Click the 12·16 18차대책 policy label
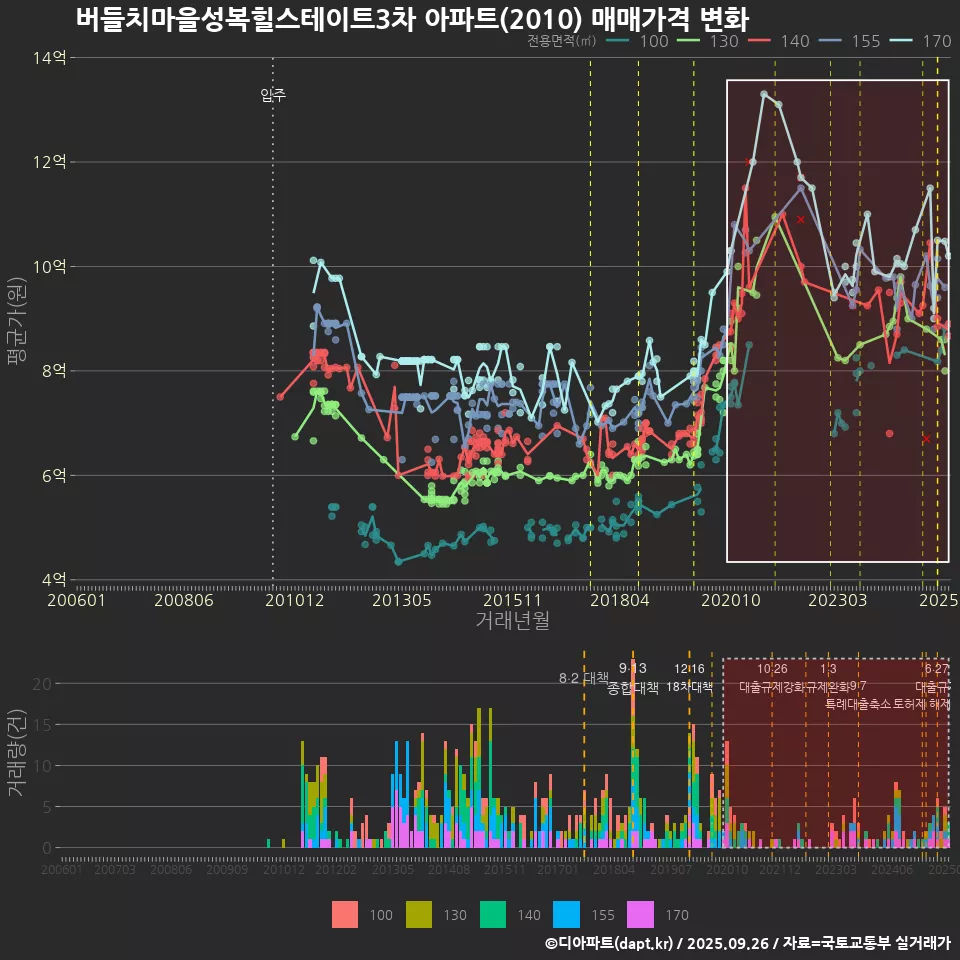The height and width of the screenshot is (960, 960). (x=689, y=678)
